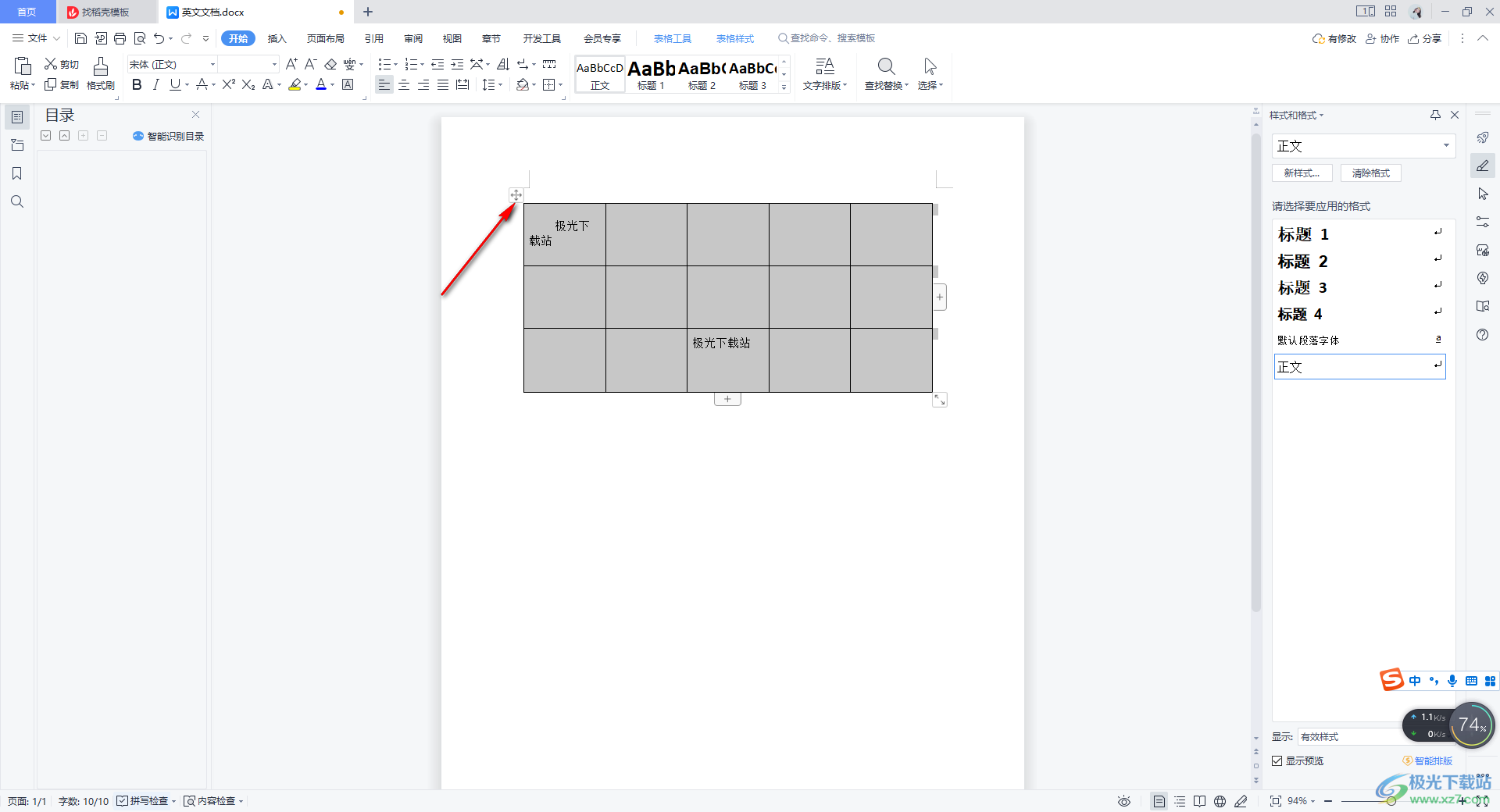The image size is (1500, 812).
Task: Pin the Styles and Formatting panel
Action: pyautogui.click(x=1435, y=115)
